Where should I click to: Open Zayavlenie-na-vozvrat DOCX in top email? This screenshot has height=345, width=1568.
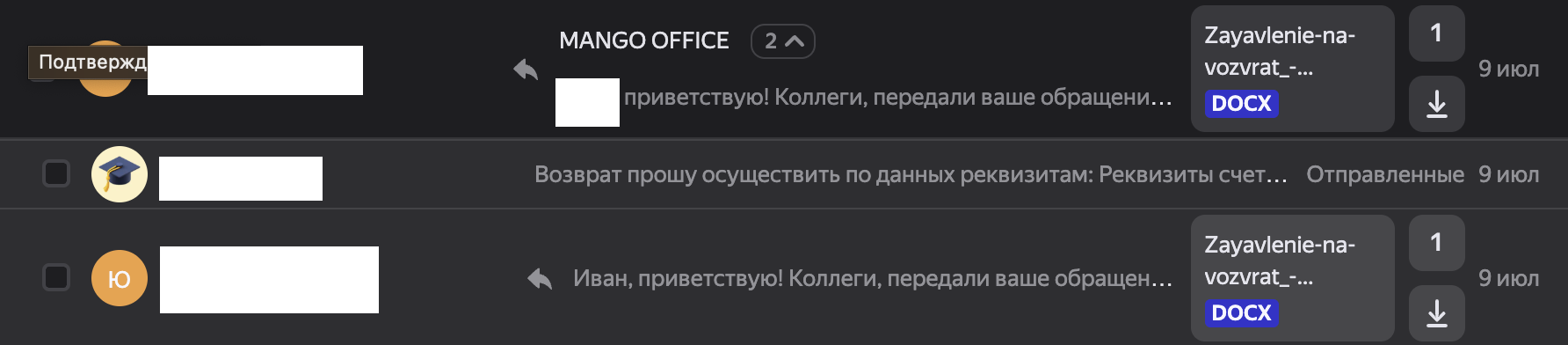click(x=1292, y=69)
